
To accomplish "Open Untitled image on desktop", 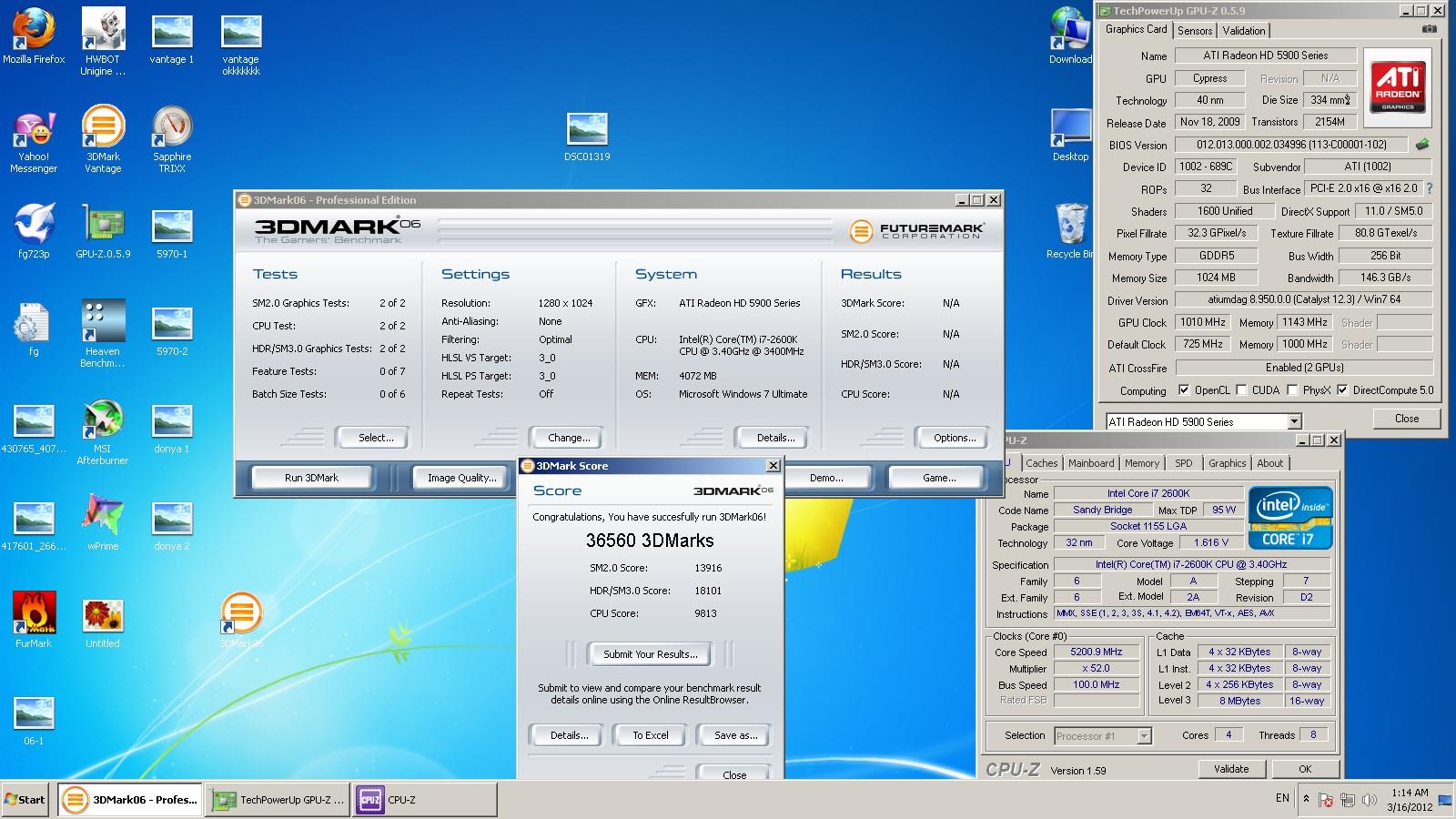I will 103,621.
